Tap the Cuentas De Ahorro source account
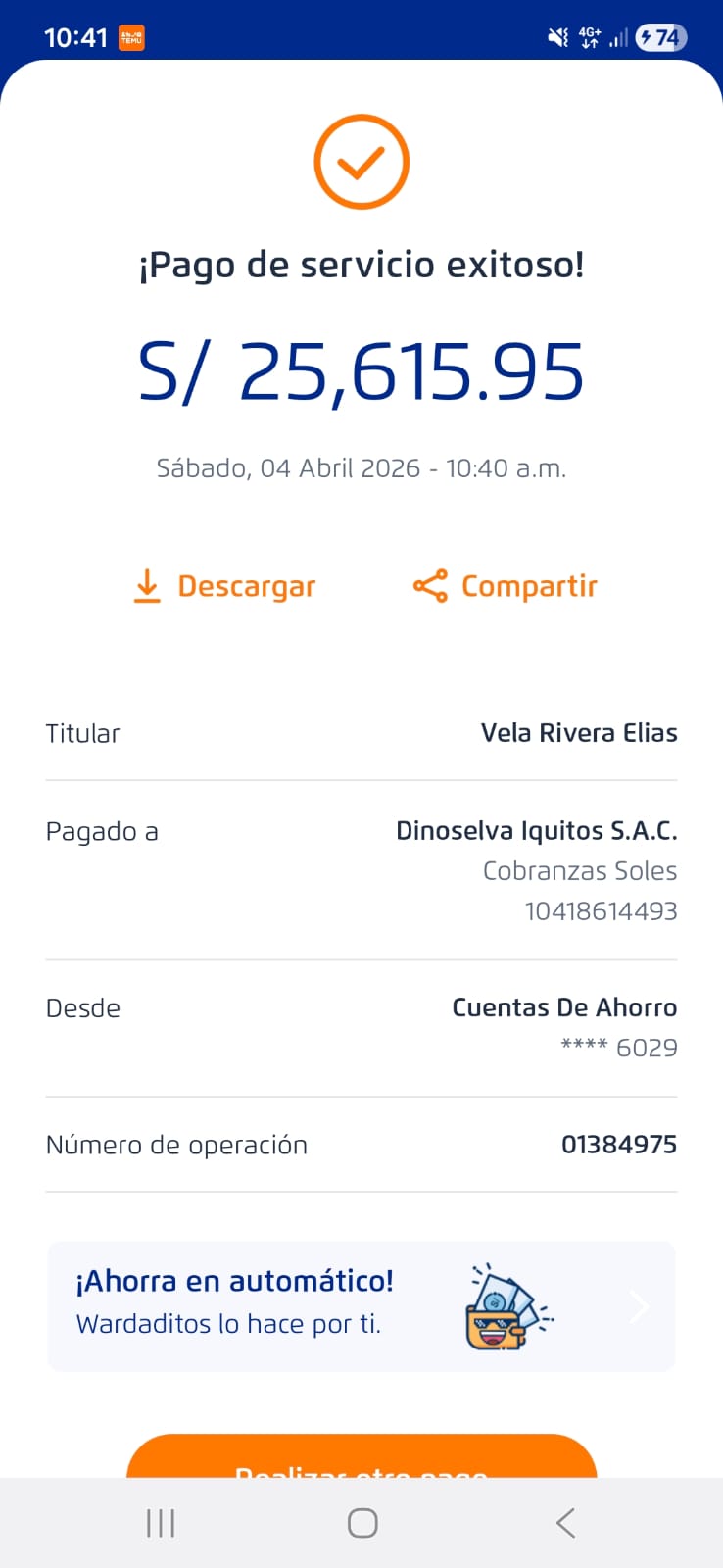 pyautogui.click(x=564, y=1007)
